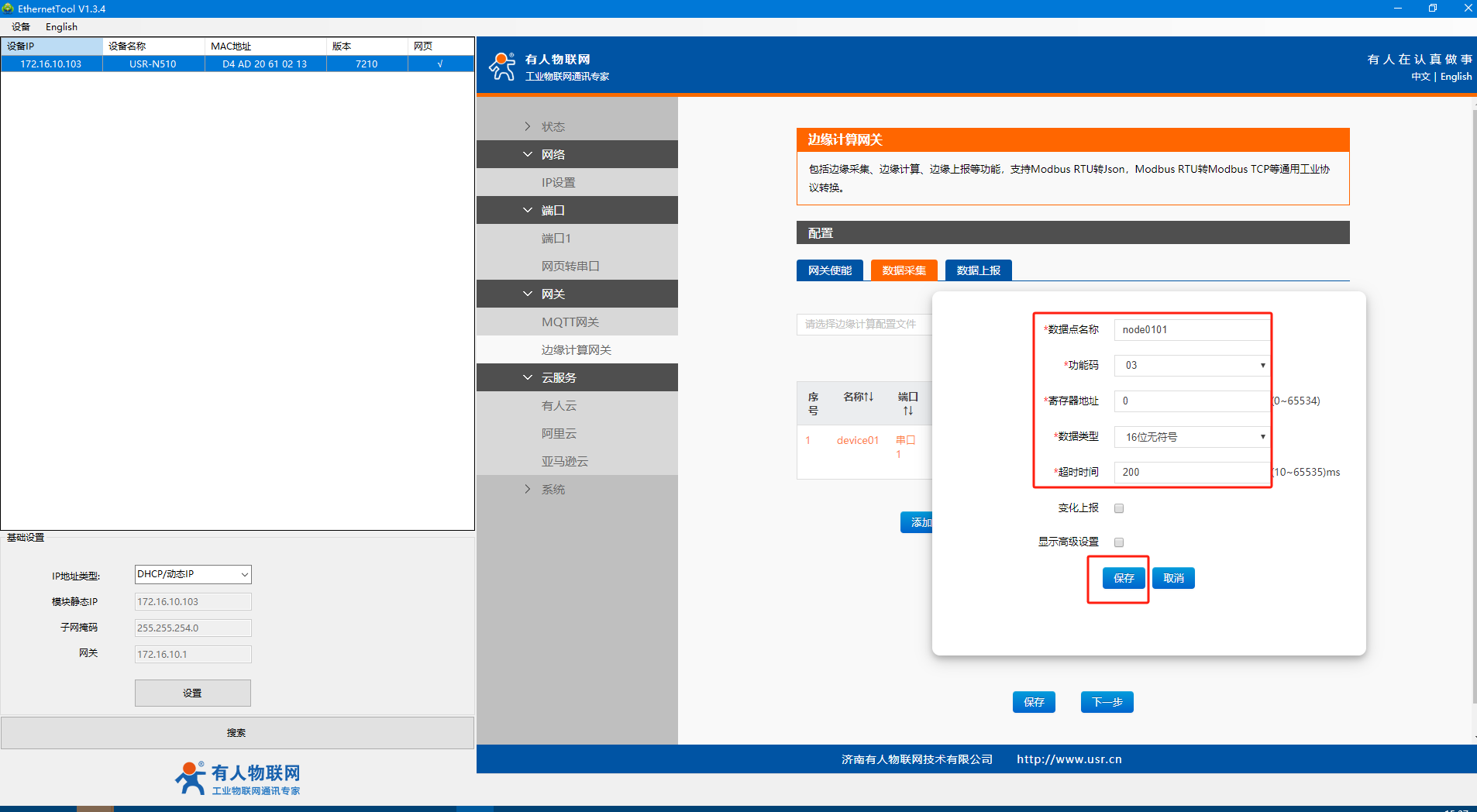
Task: Switch the web page language to English
Action: pyautogui.click(x=1455, y=77)
